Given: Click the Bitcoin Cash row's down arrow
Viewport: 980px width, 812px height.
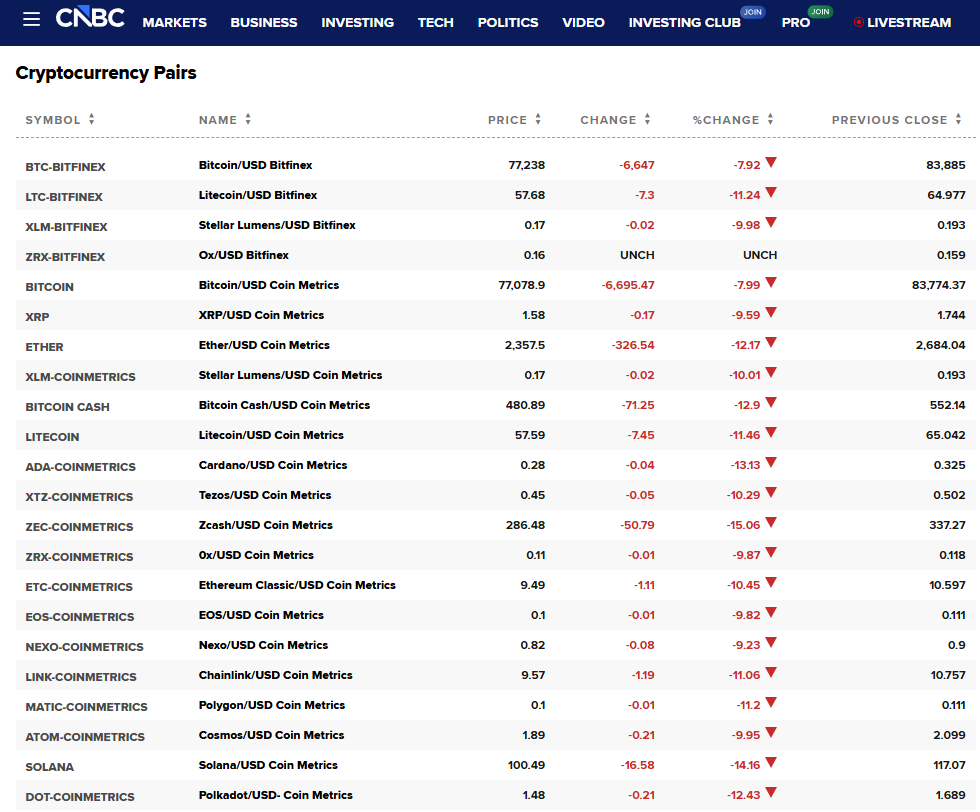Looking at the screenshot, I should coord(771,403).
